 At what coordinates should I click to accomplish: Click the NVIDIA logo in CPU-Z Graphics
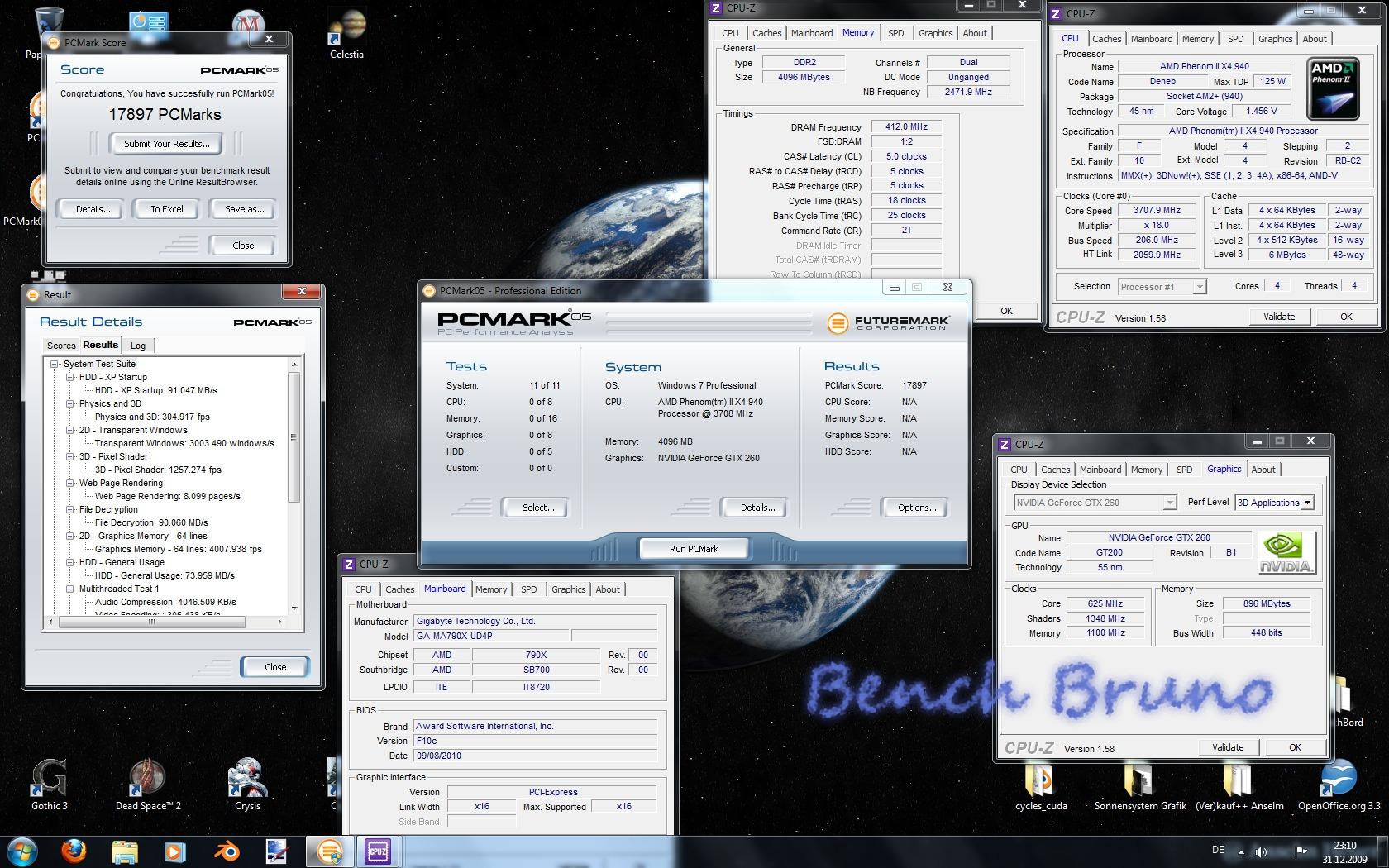pyautogui.click(x=1286, y=553)
